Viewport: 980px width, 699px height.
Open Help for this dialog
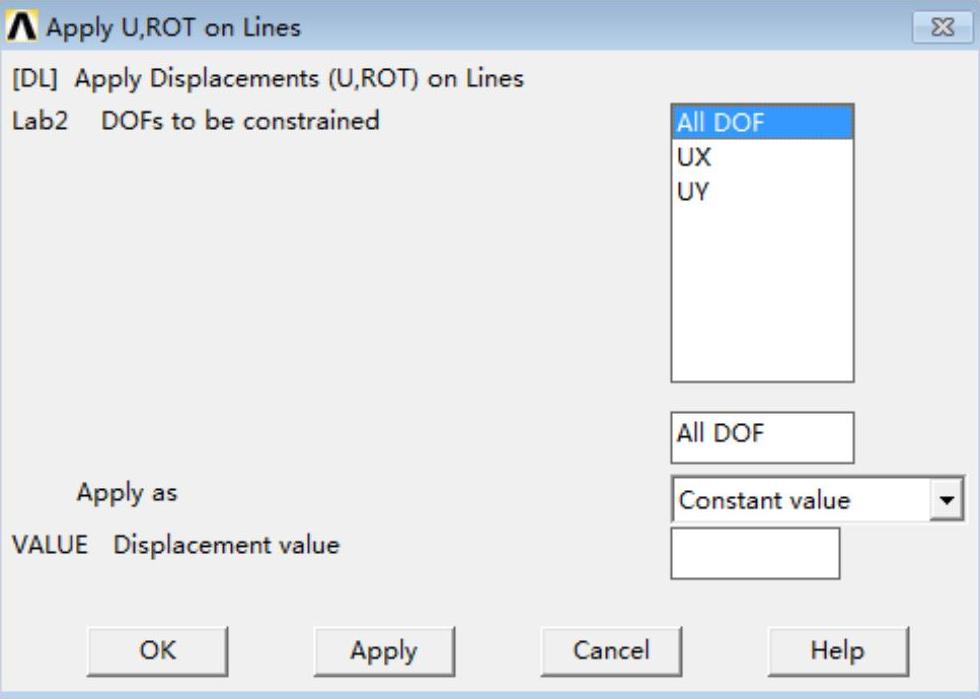pyautogui.click(x=838, y=651)
